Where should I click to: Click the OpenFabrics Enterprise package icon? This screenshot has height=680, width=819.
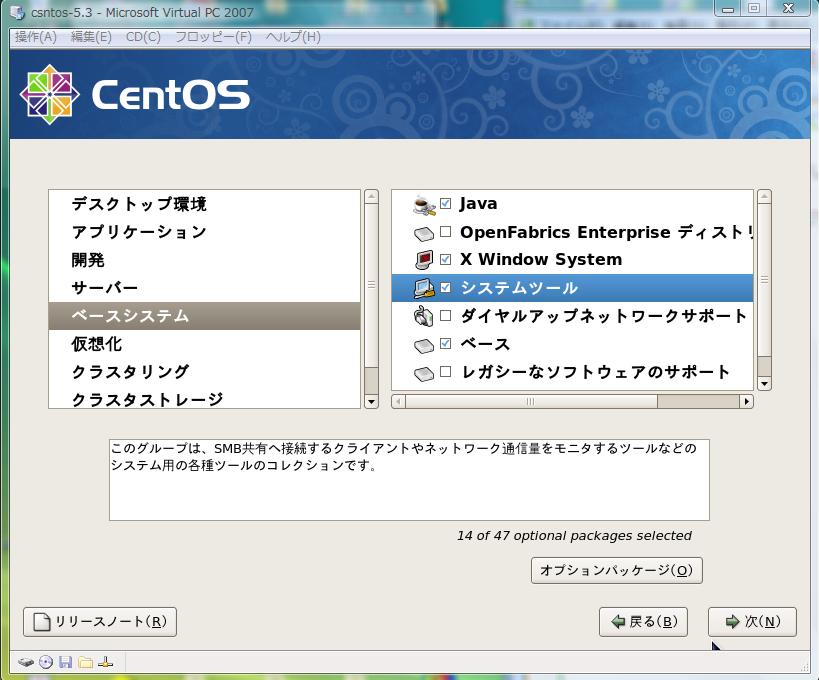coord(425,232)
